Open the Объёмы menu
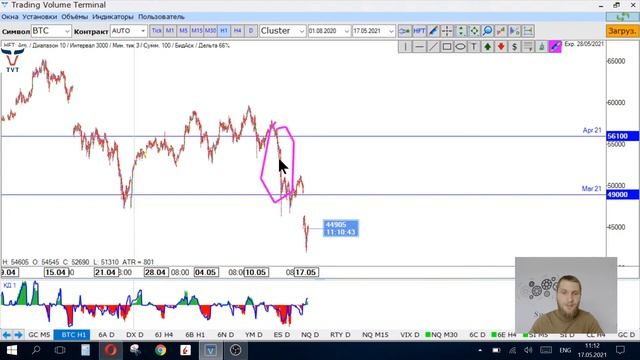 click(x=75, y=17)
